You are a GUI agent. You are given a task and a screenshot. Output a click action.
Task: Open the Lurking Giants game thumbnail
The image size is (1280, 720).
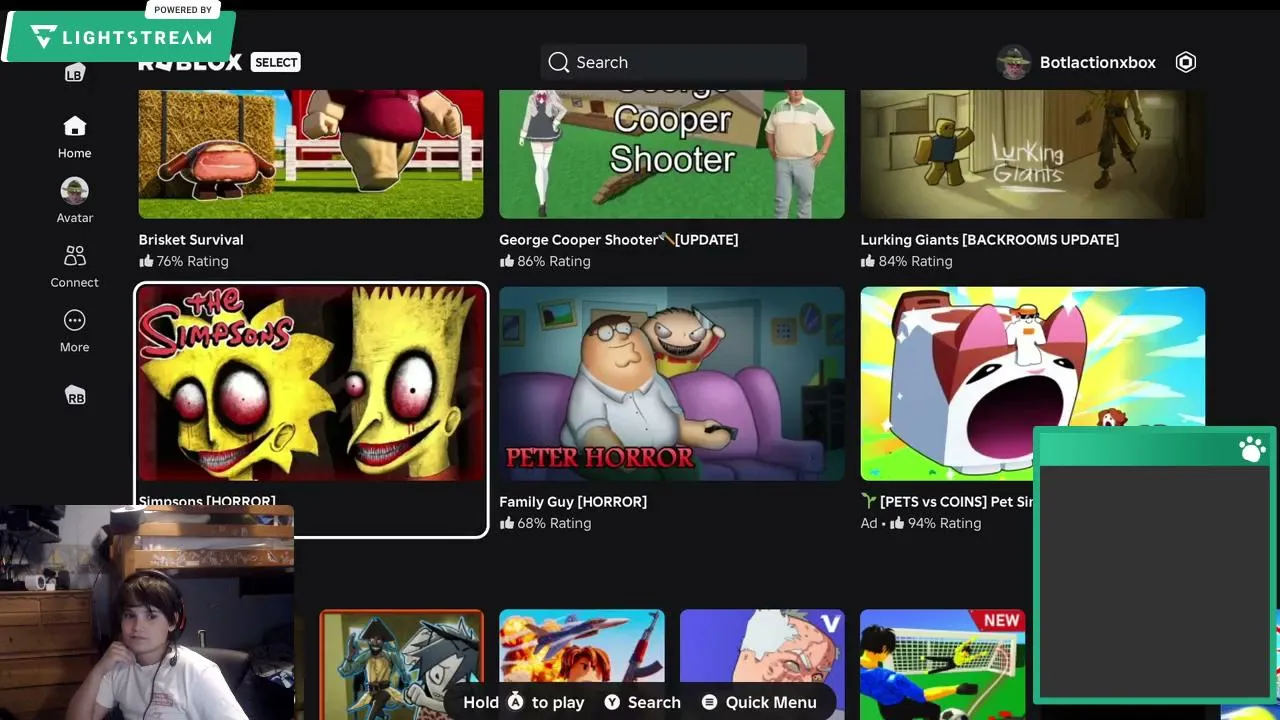[x=1033, y=154]
